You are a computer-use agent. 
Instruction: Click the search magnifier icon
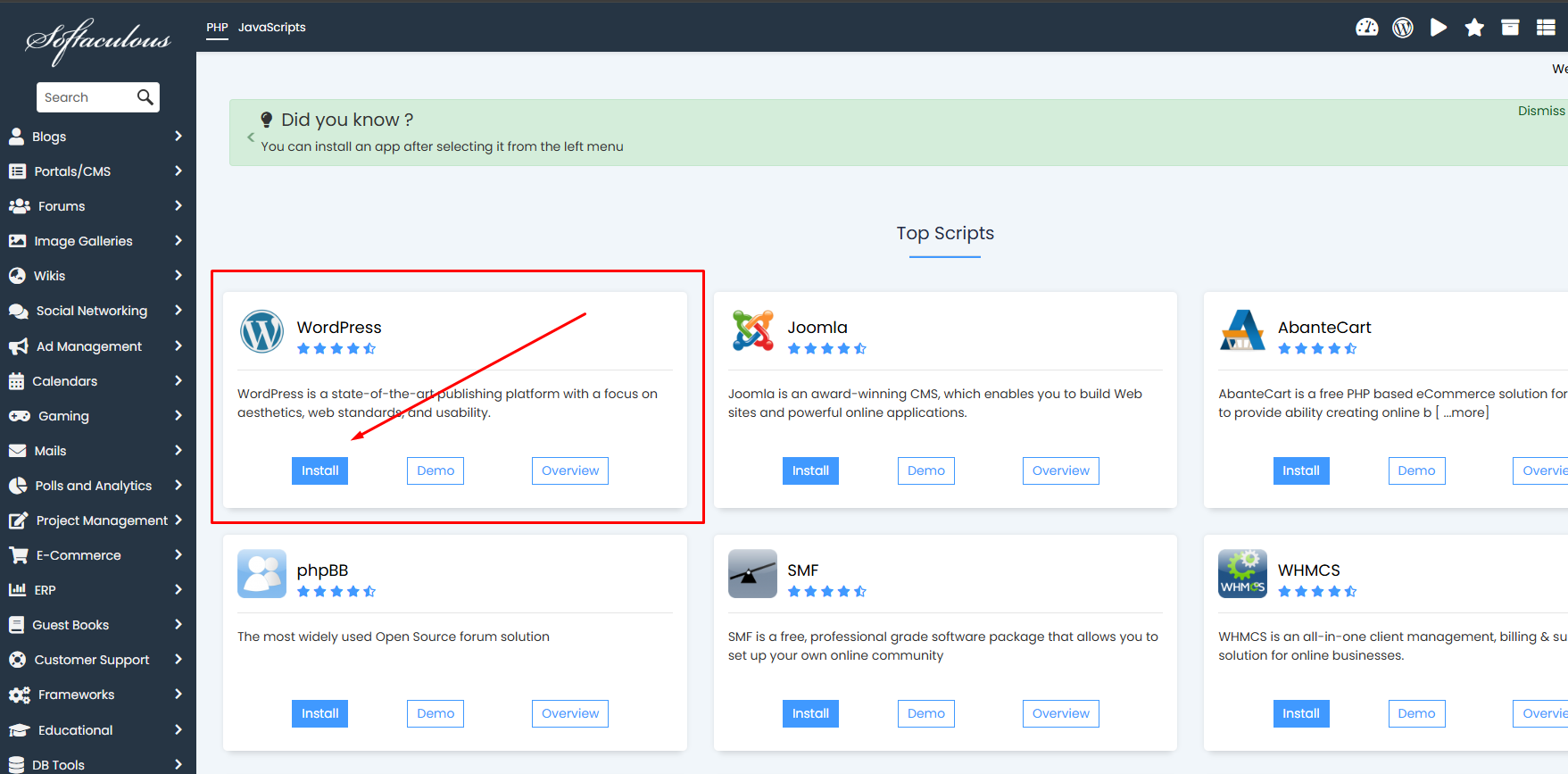pyautogui.click(x=145, y=97)
